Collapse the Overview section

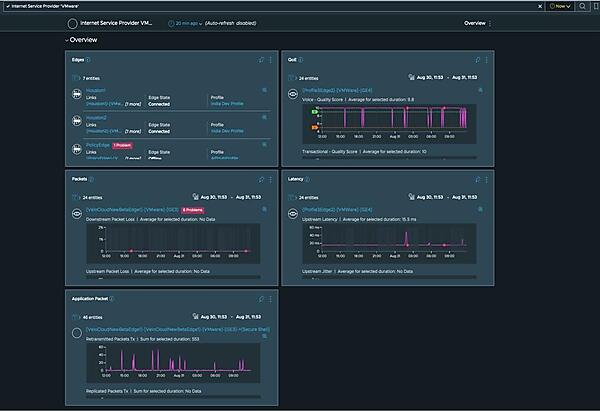coord(67,40)
